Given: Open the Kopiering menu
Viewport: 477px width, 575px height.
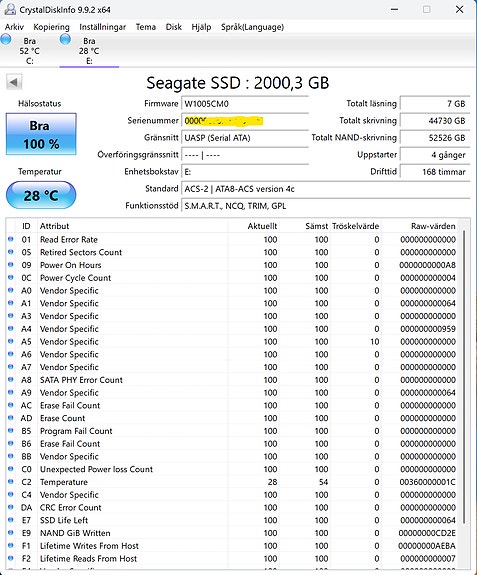Looking at the screenshot, I should point(51,27).
